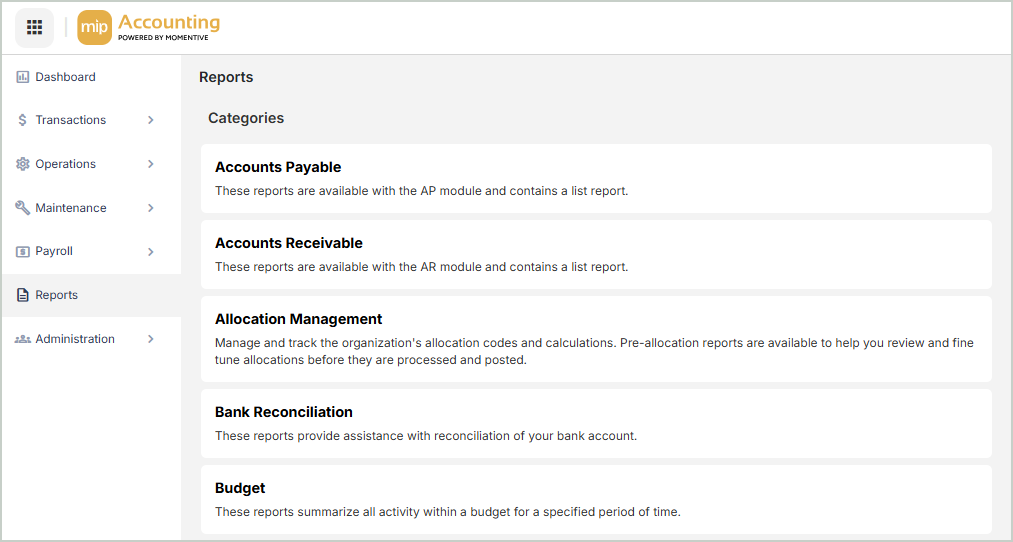This screenshot has height=542, width=1013.
Task: Click the Transactions dollar sign icon
Action: [x=23, y=120]
